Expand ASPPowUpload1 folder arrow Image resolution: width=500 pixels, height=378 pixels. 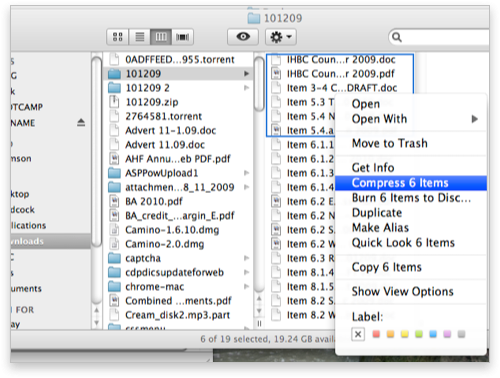click(x=246, y=173)
